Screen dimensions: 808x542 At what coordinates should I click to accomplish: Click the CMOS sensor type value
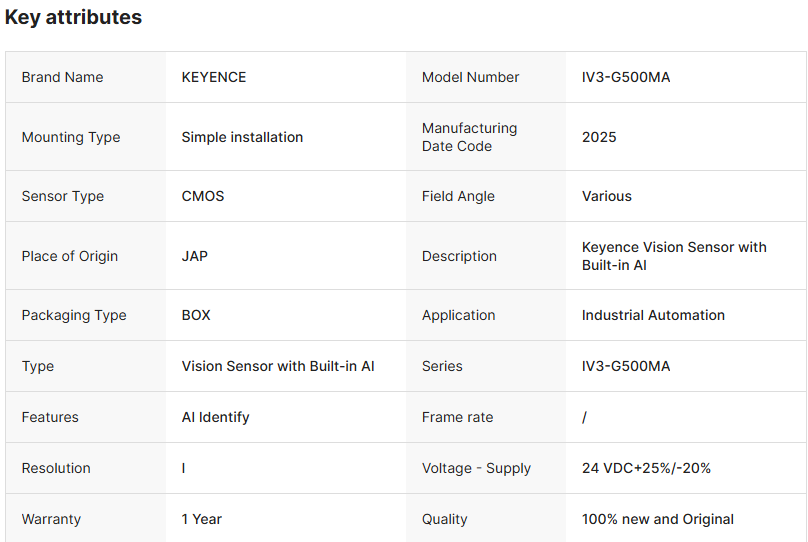(203, 196)
